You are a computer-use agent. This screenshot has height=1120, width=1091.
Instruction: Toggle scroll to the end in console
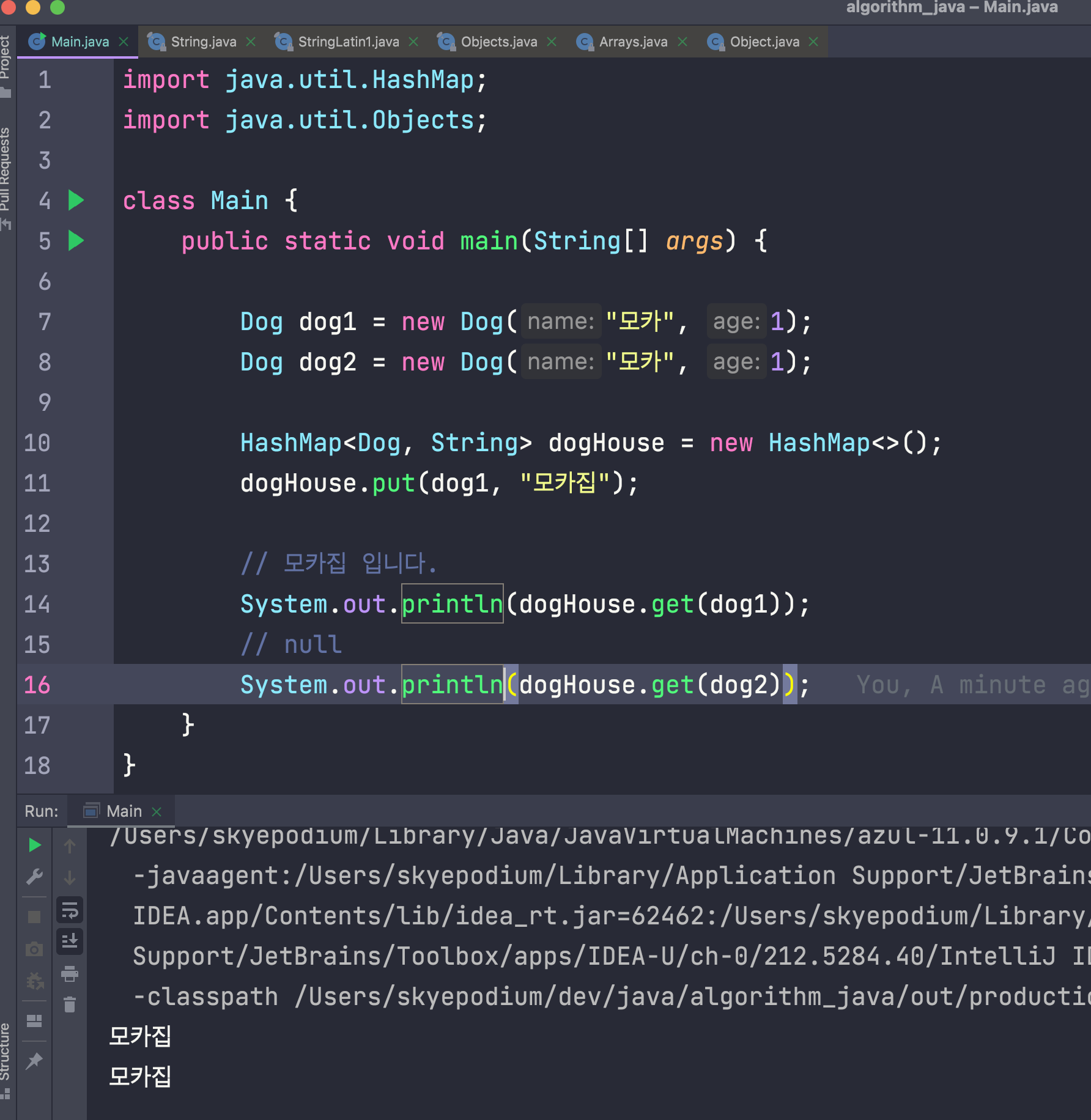69,942
